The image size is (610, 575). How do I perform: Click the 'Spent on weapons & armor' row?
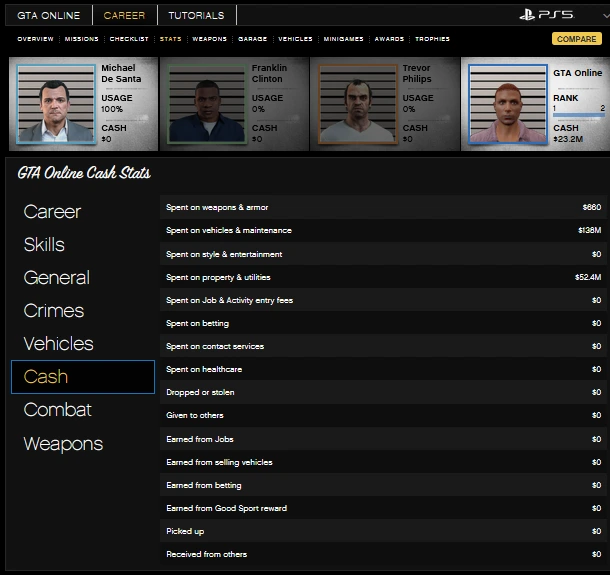(x=383, y=207)
